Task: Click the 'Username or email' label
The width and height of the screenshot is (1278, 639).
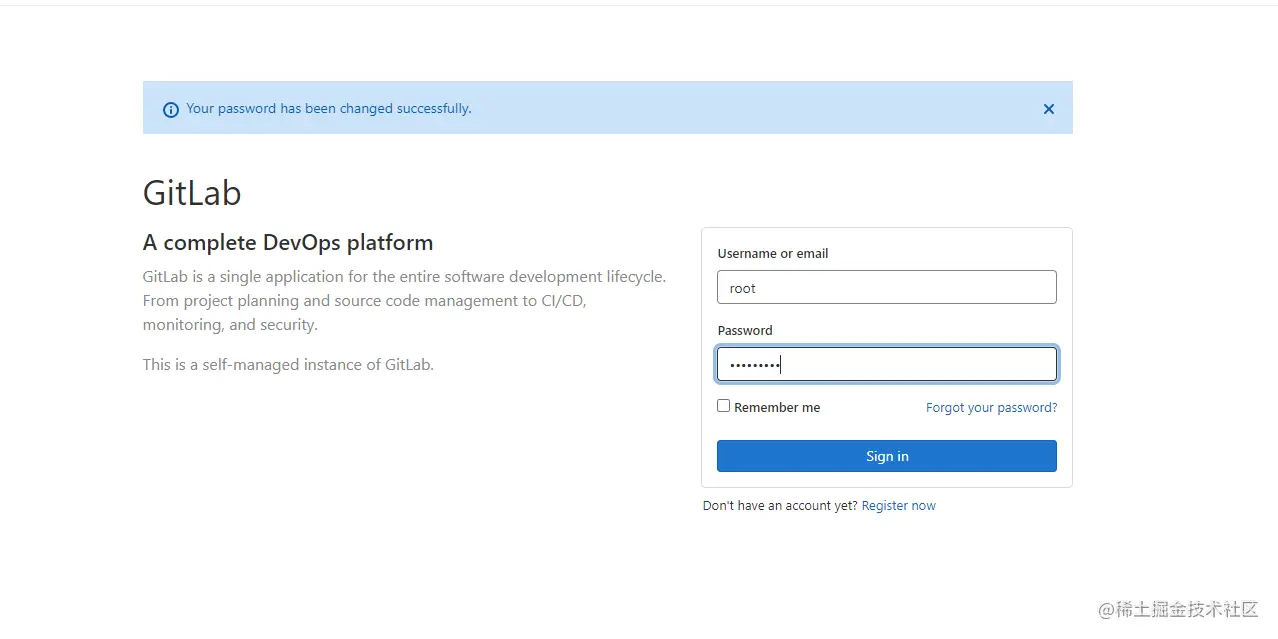Action: [772, 253]
